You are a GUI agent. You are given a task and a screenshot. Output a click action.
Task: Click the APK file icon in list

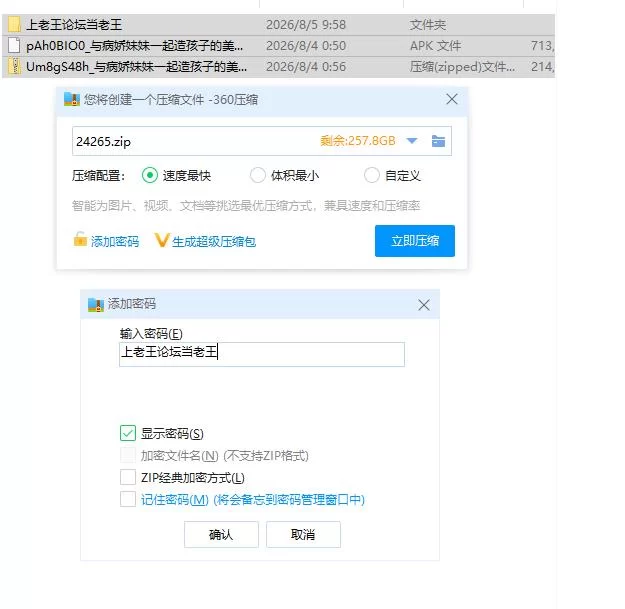pos(14,45)
